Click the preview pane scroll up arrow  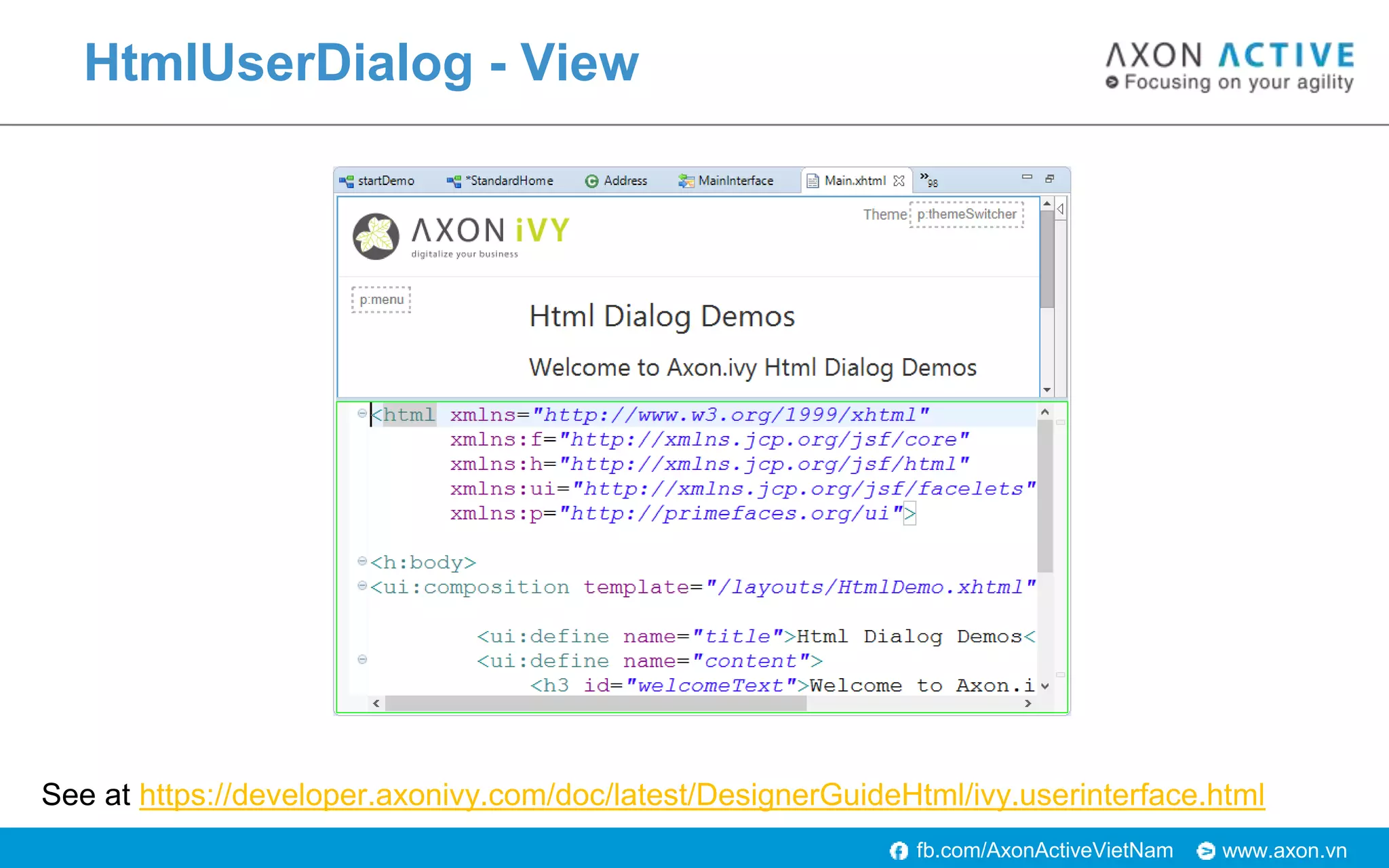pos(1047,203)
